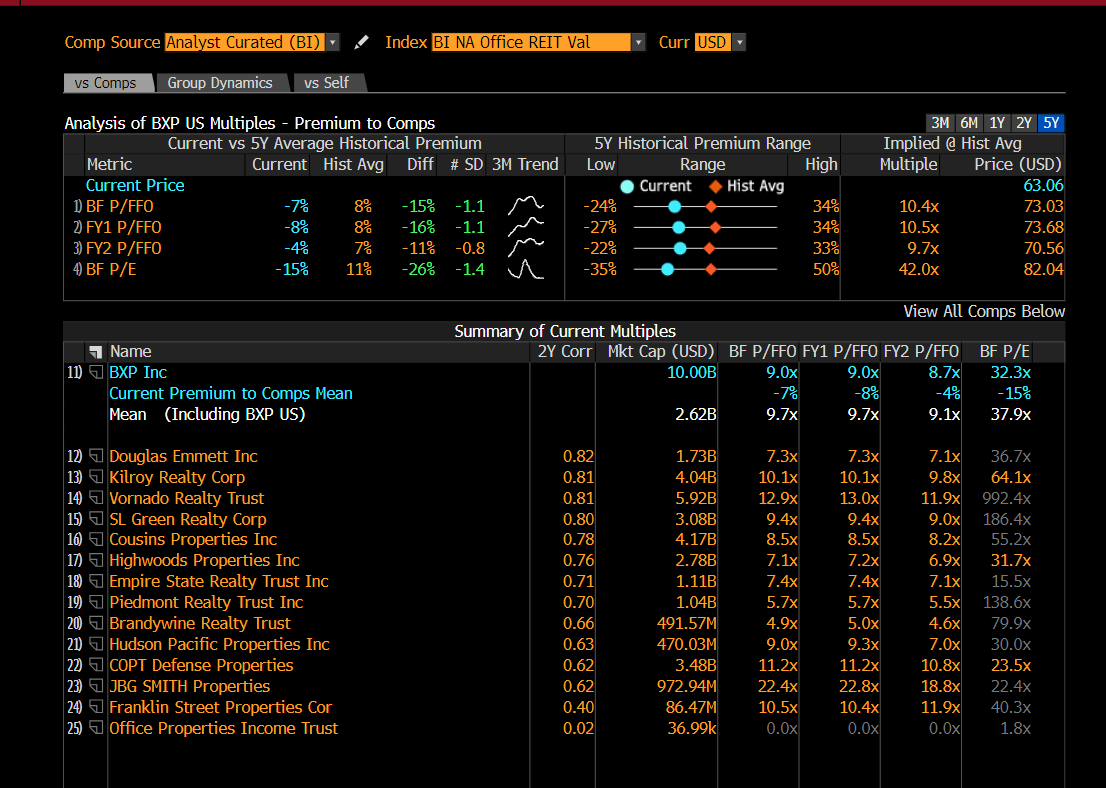Click the 63.06 current price value
The width and height of the screenshot is (1106, 788).
(1043, 186)
